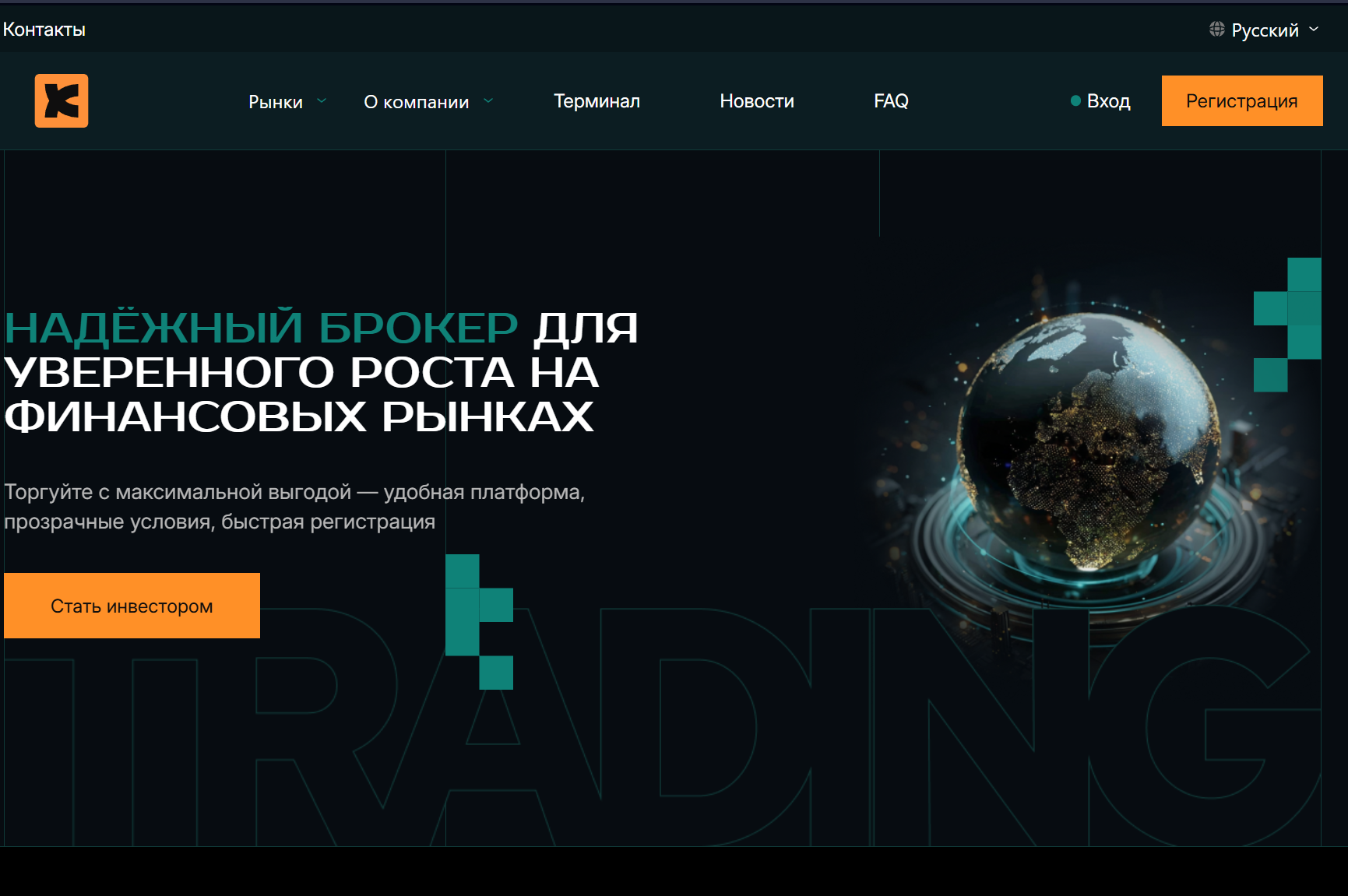
Task: Click the teal pixel blocks near Стать инвестором
Action: 477,621
